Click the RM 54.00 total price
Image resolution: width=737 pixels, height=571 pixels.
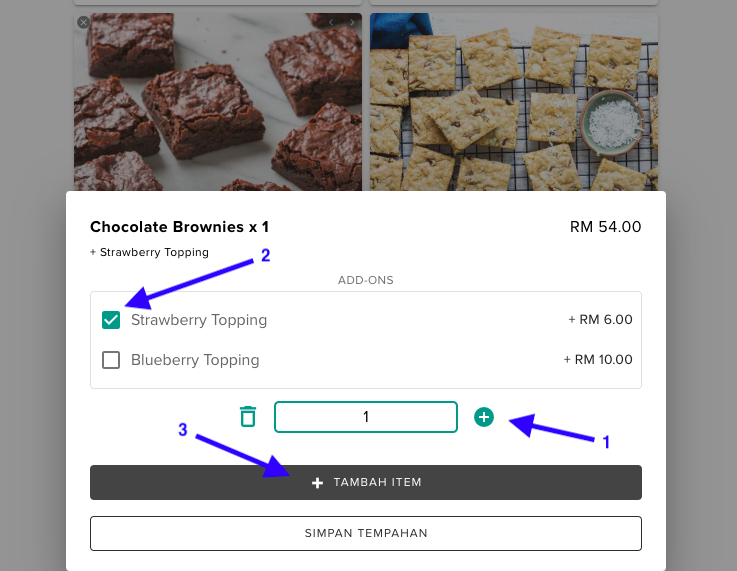(x=605, y=227)
